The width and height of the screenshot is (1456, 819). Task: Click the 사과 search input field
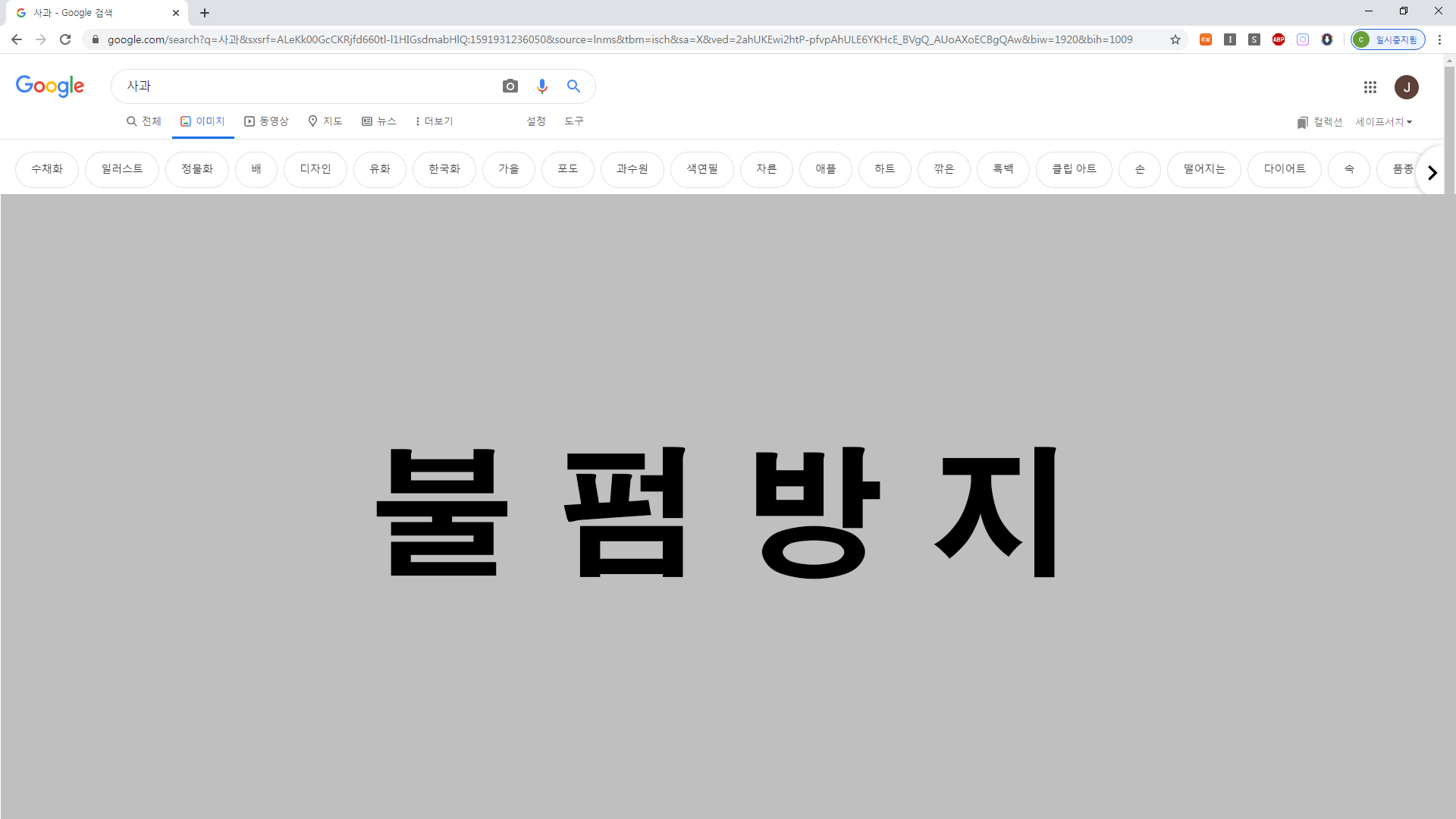tap(303, 86)
